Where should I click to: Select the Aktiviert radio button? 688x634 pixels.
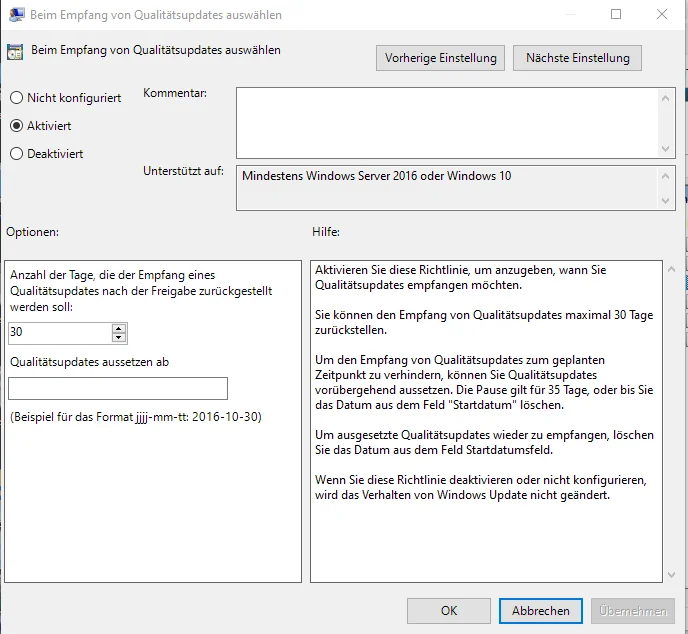pyautogui.click(x=17, y=125)
